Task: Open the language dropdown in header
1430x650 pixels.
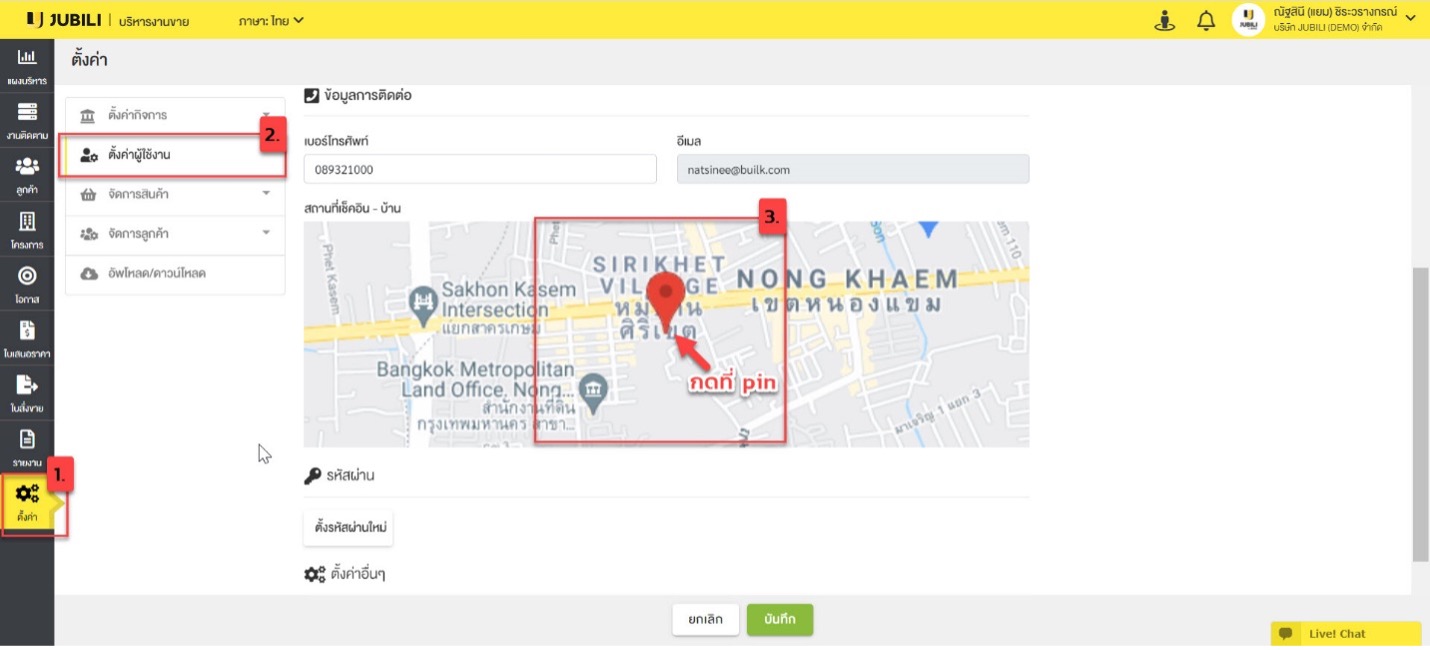Action: click(x=271, y=20)
